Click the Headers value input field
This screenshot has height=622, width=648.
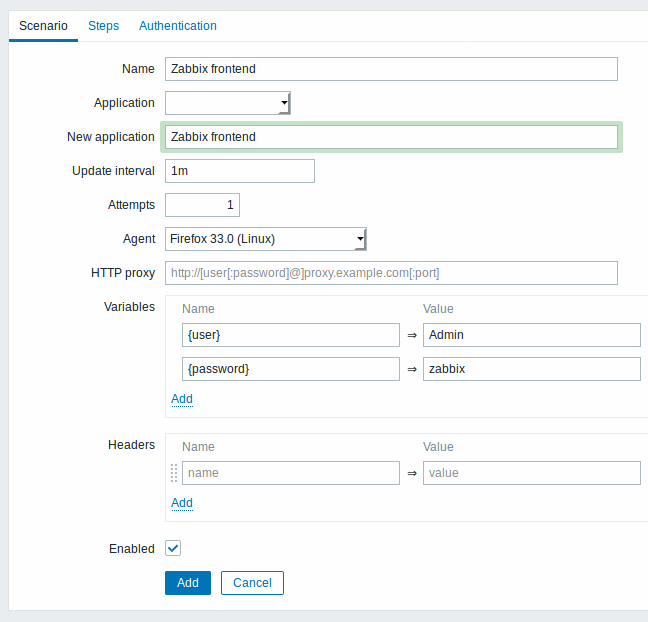tap(532, 473)
